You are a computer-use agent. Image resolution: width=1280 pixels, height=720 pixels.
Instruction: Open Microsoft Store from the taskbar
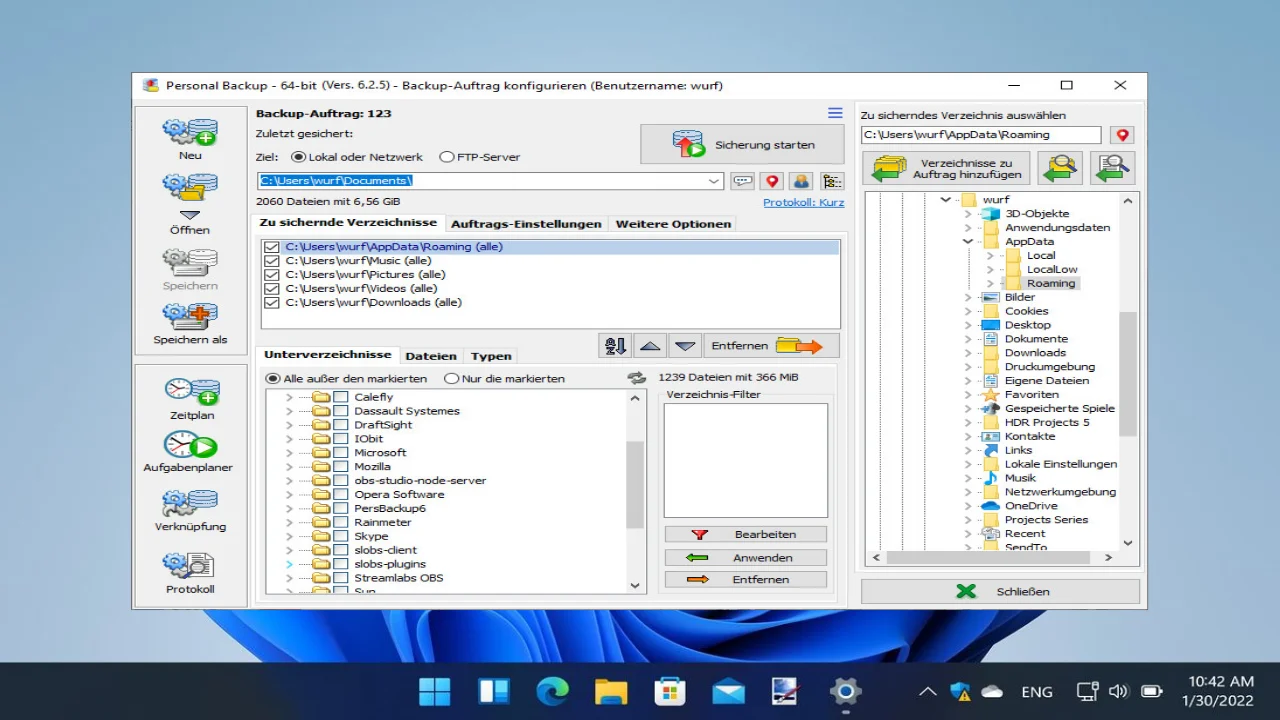tap(669, 691)
